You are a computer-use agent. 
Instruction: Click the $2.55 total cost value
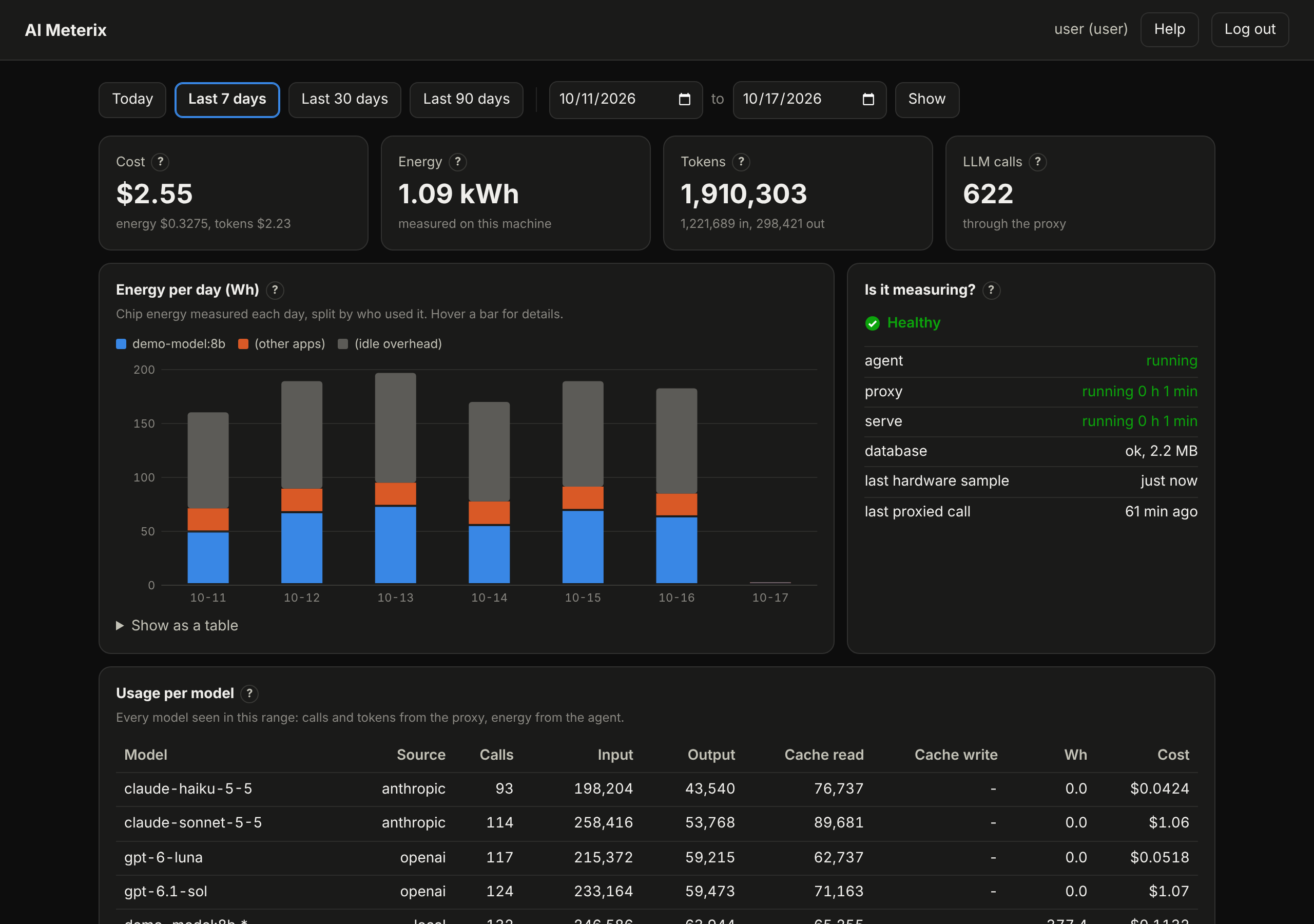point(154,194)
